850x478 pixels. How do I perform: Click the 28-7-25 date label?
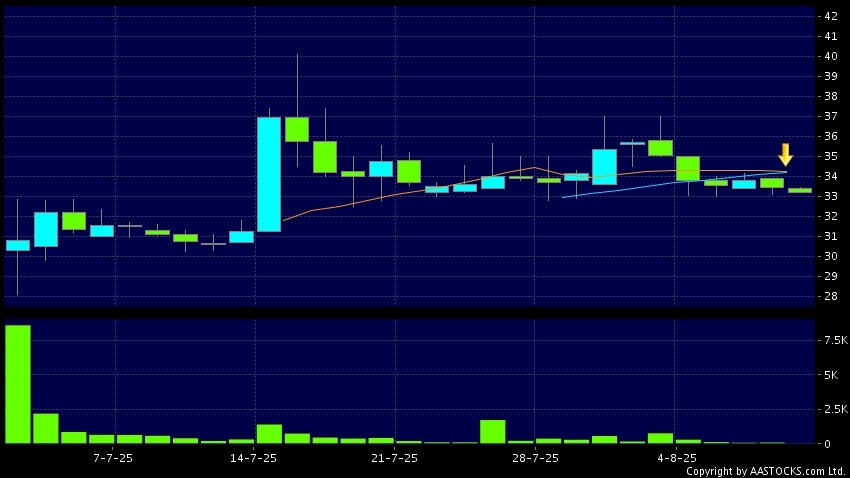coord(535,458)
